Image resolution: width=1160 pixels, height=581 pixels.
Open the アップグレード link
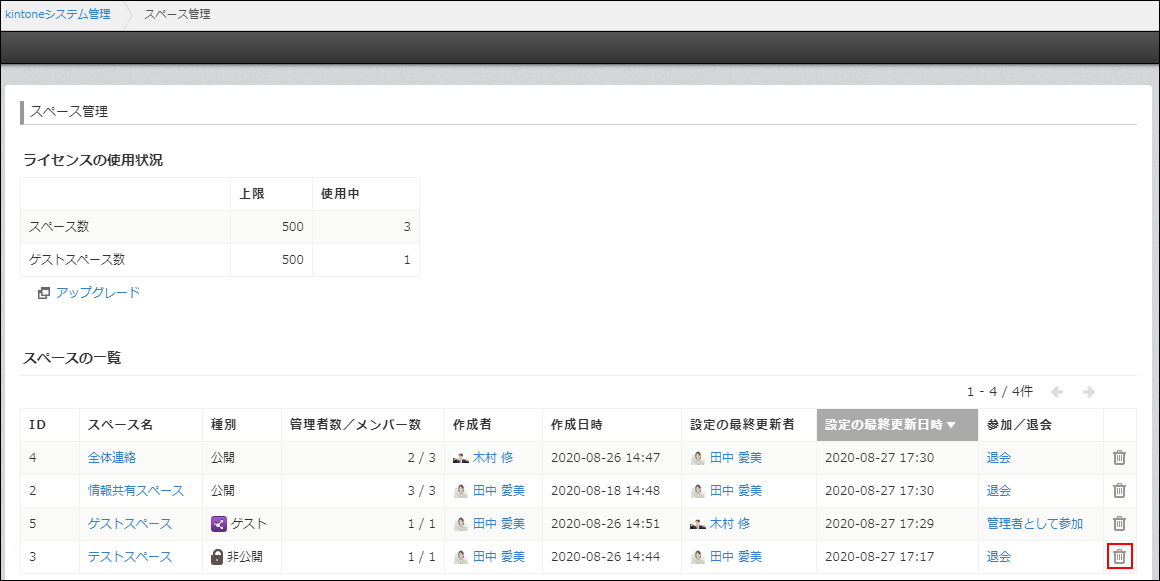pyautogui.click(x=98, y=293)
